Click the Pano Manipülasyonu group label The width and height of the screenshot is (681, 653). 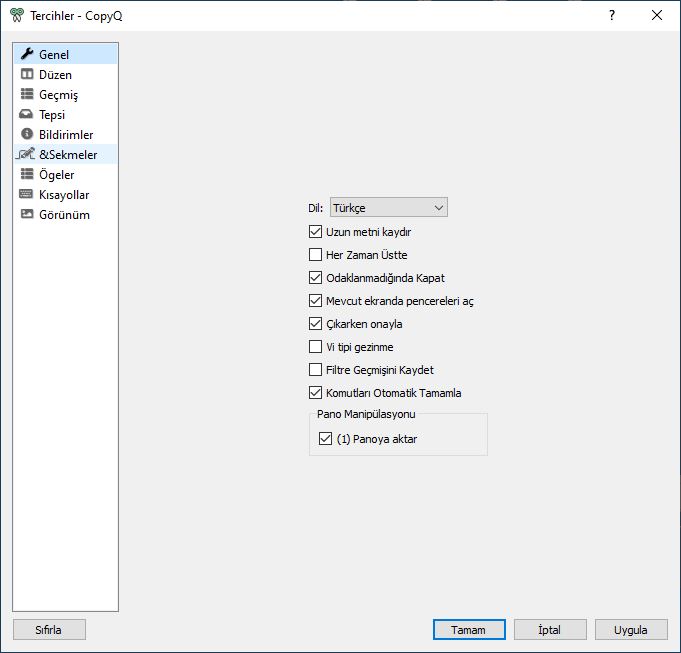coord(366,414)
